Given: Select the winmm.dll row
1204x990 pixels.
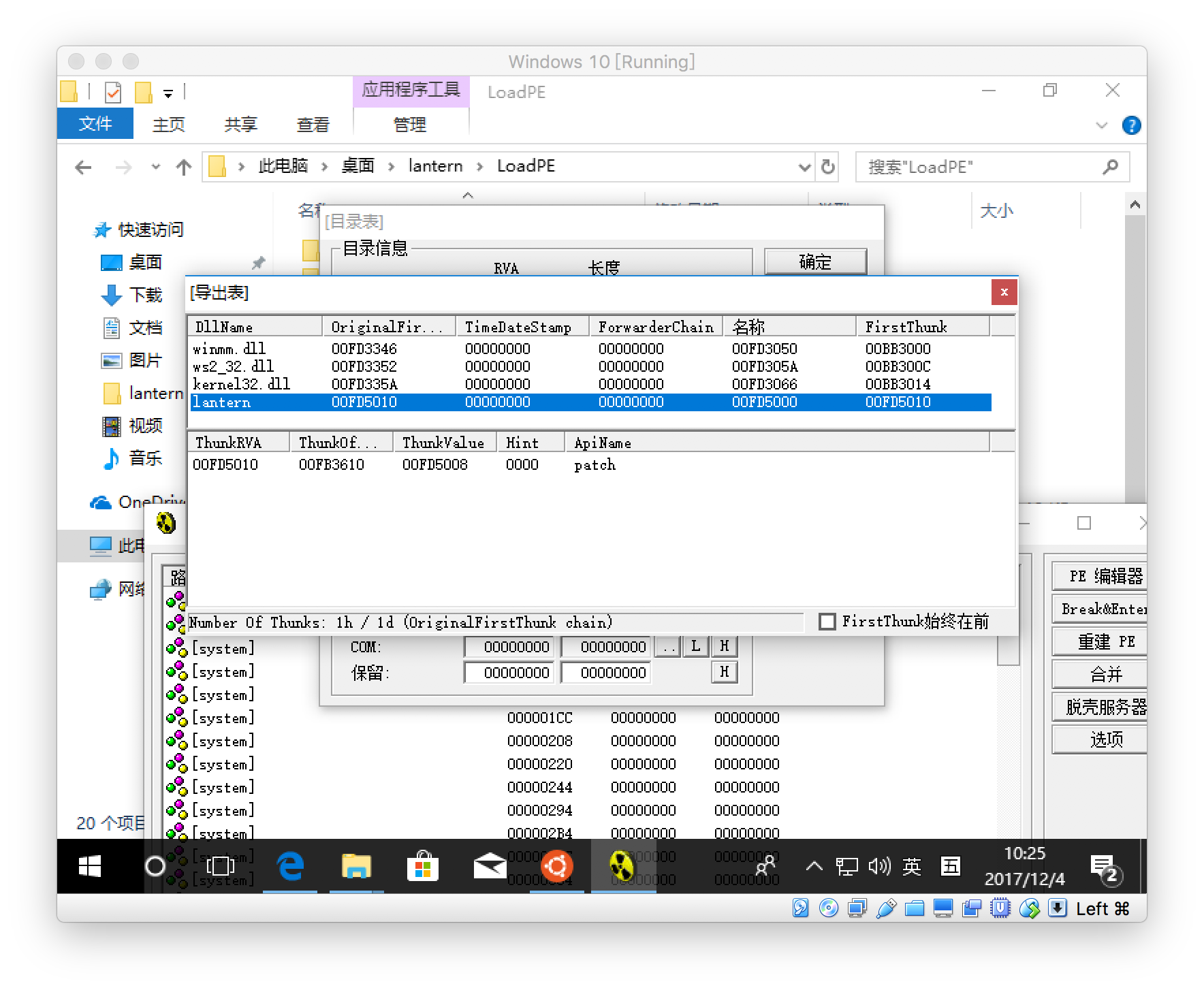Looking at the screenshot, I should point(590,349).
